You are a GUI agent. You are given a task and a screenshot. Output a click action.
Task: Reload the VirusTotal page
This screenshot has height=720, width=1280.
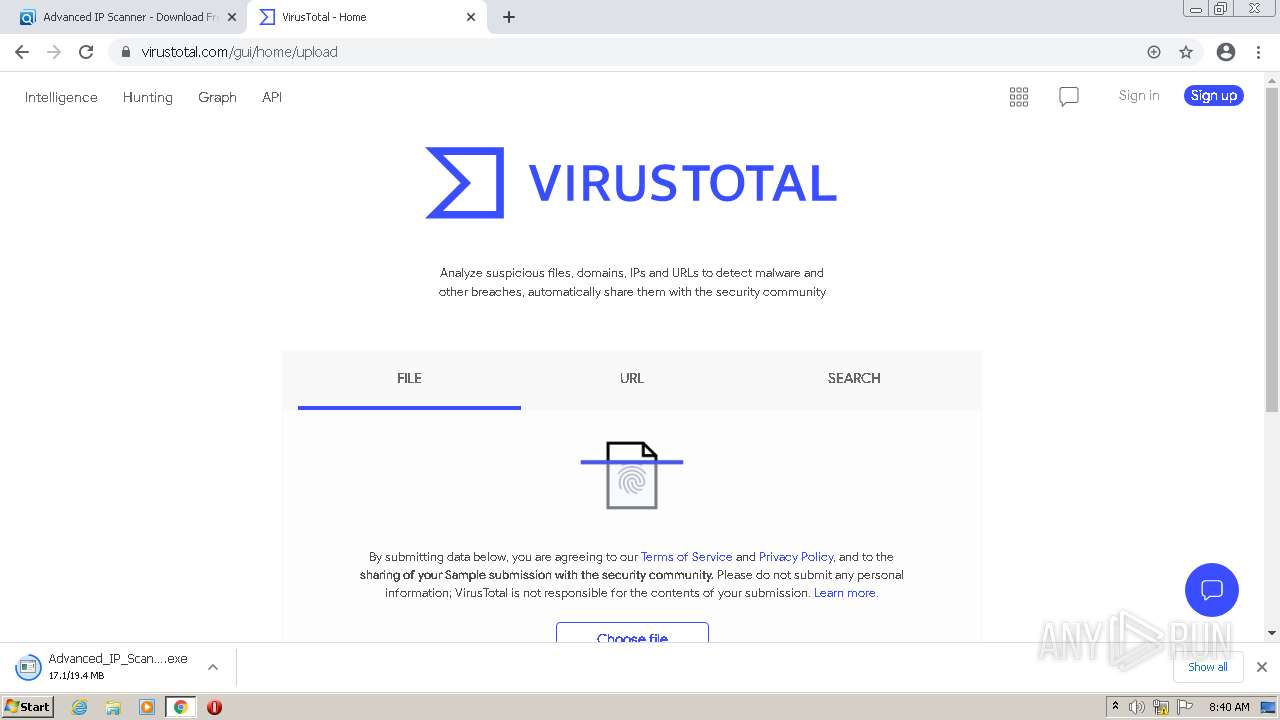[86, 52]
